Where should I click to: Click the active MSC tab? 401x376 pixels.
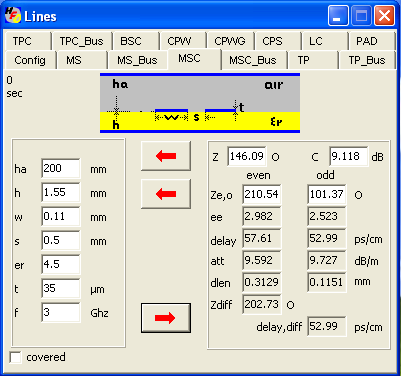coord(194,59)
